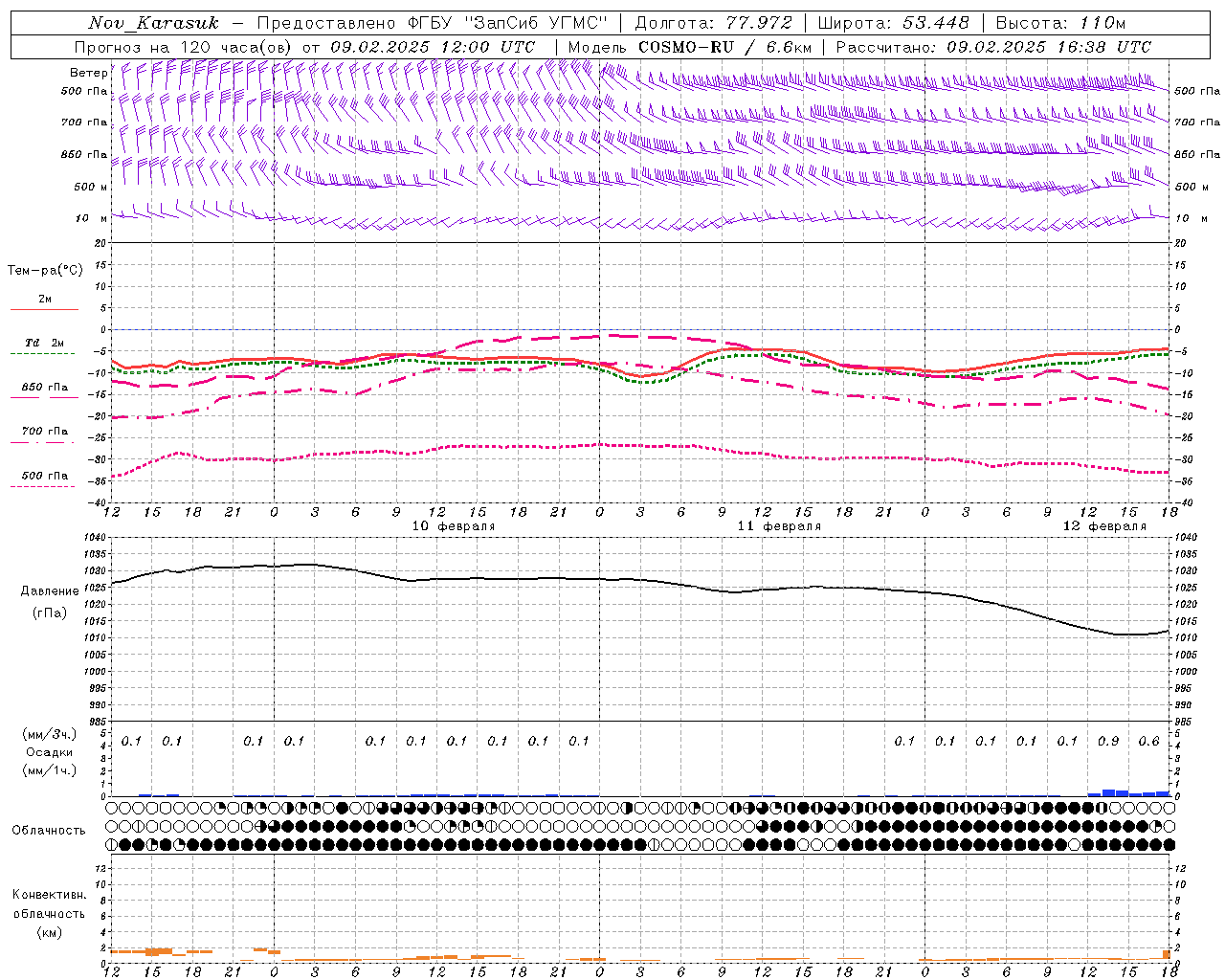Select the 500 м wind level label on left
This screenshot has width=1225, height=980.
tap(91, 187)
